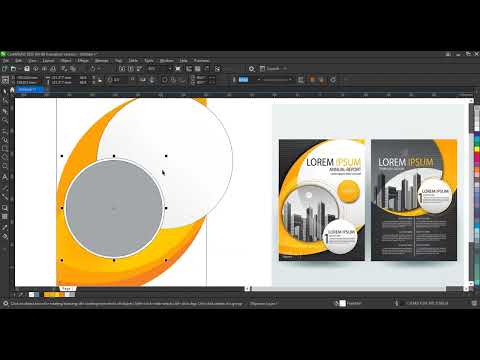The image size is (480, 360).
Task: Switch to the Untitled-1 document tab
Action: 29,89
